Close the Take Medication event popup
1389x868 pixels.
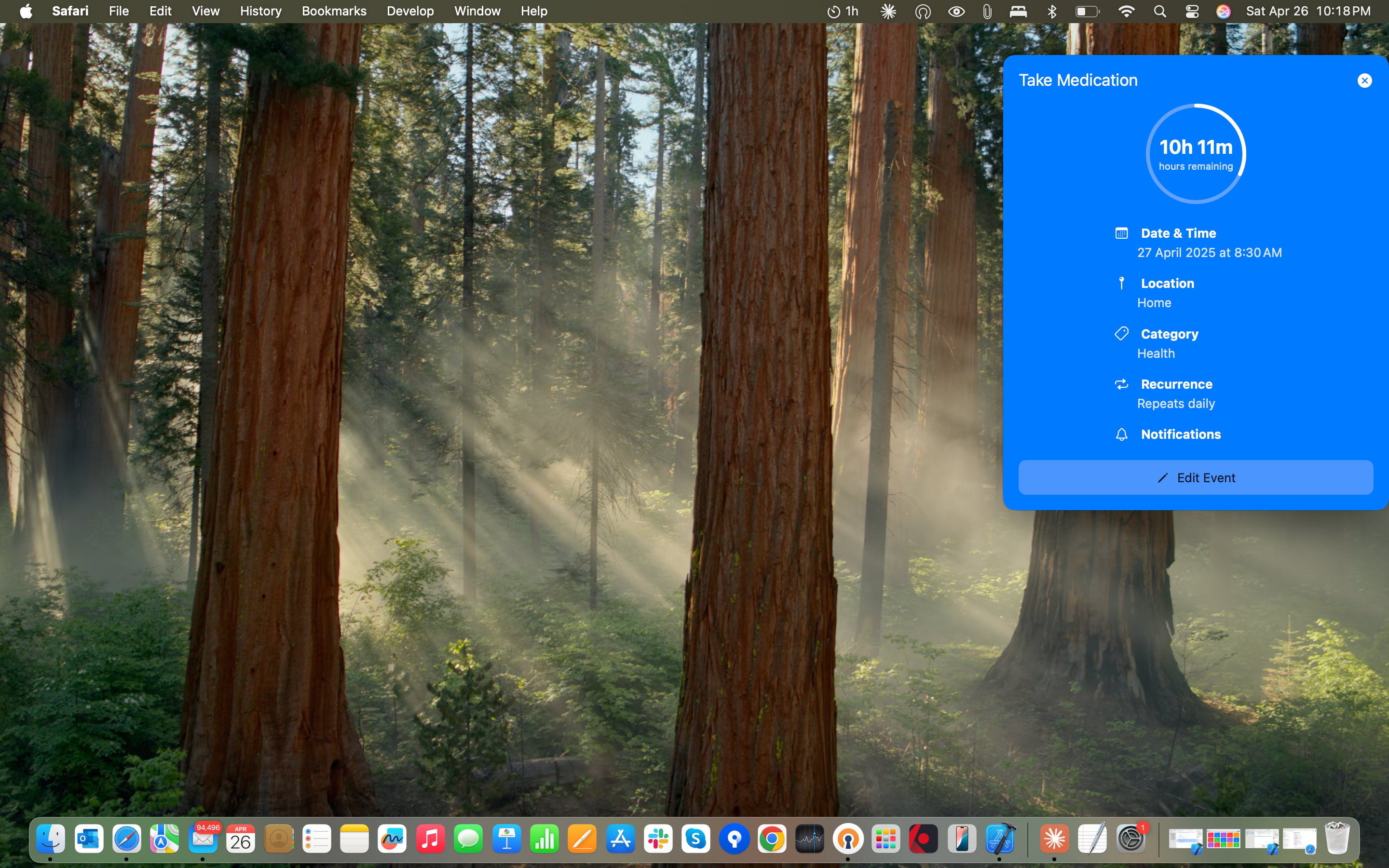tap(1364, 81)
